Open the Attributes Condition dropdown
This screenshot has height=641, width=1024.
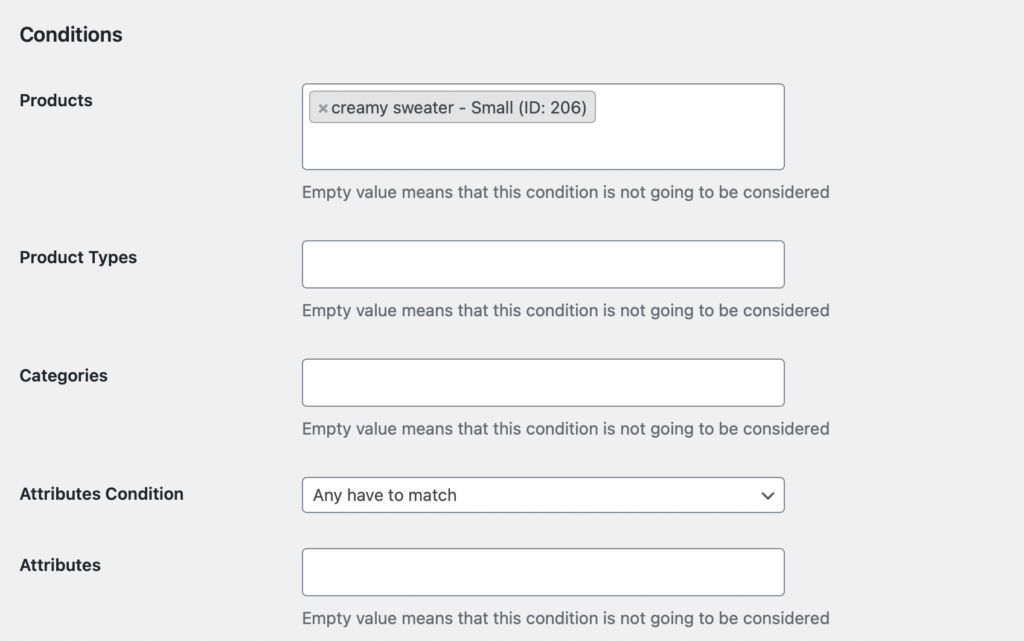click(x=543, y=495)
